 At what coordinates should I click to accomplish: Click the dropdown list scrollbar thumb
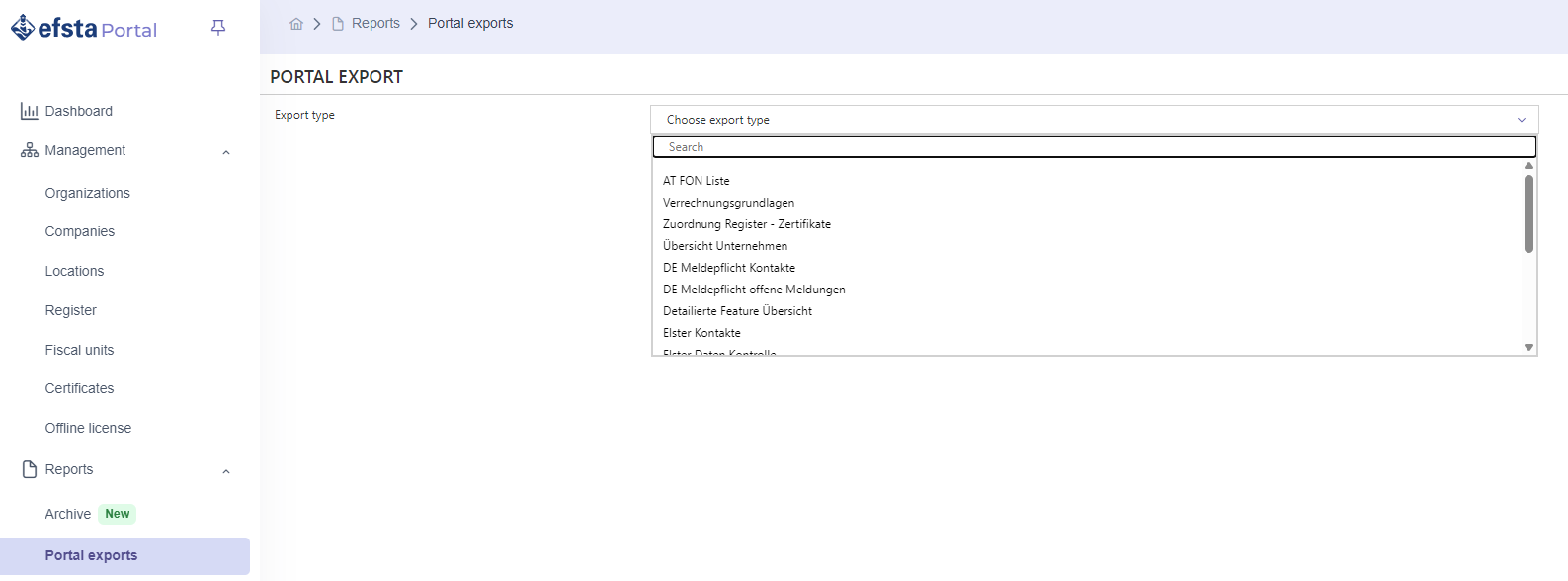[1528, 213]
